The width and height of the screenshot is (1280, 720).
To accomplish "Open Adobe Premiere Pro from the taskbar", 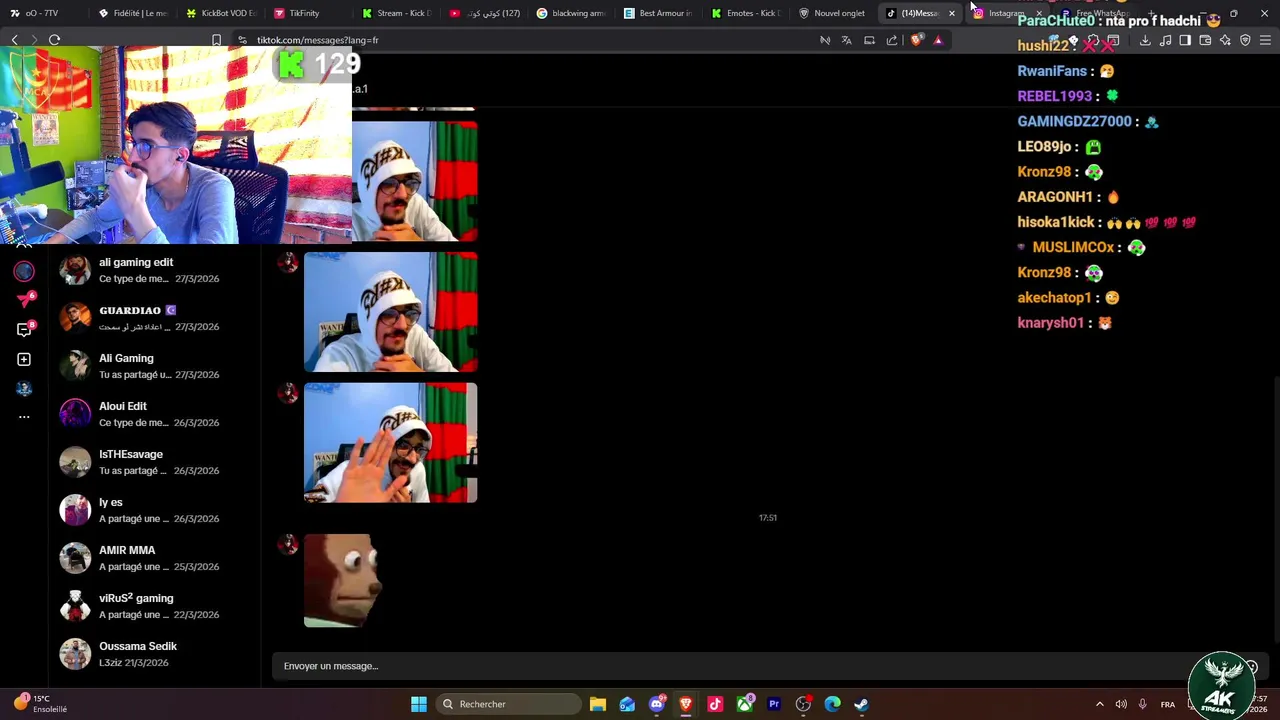I will 774,704.
